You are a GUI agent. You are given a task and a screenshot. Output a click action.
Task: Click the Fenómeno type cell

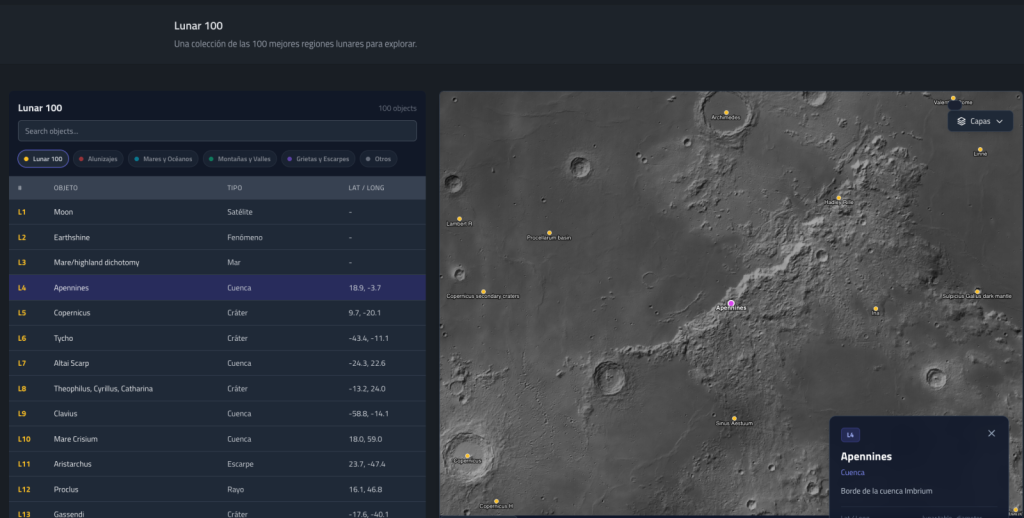tap(245, 237)
